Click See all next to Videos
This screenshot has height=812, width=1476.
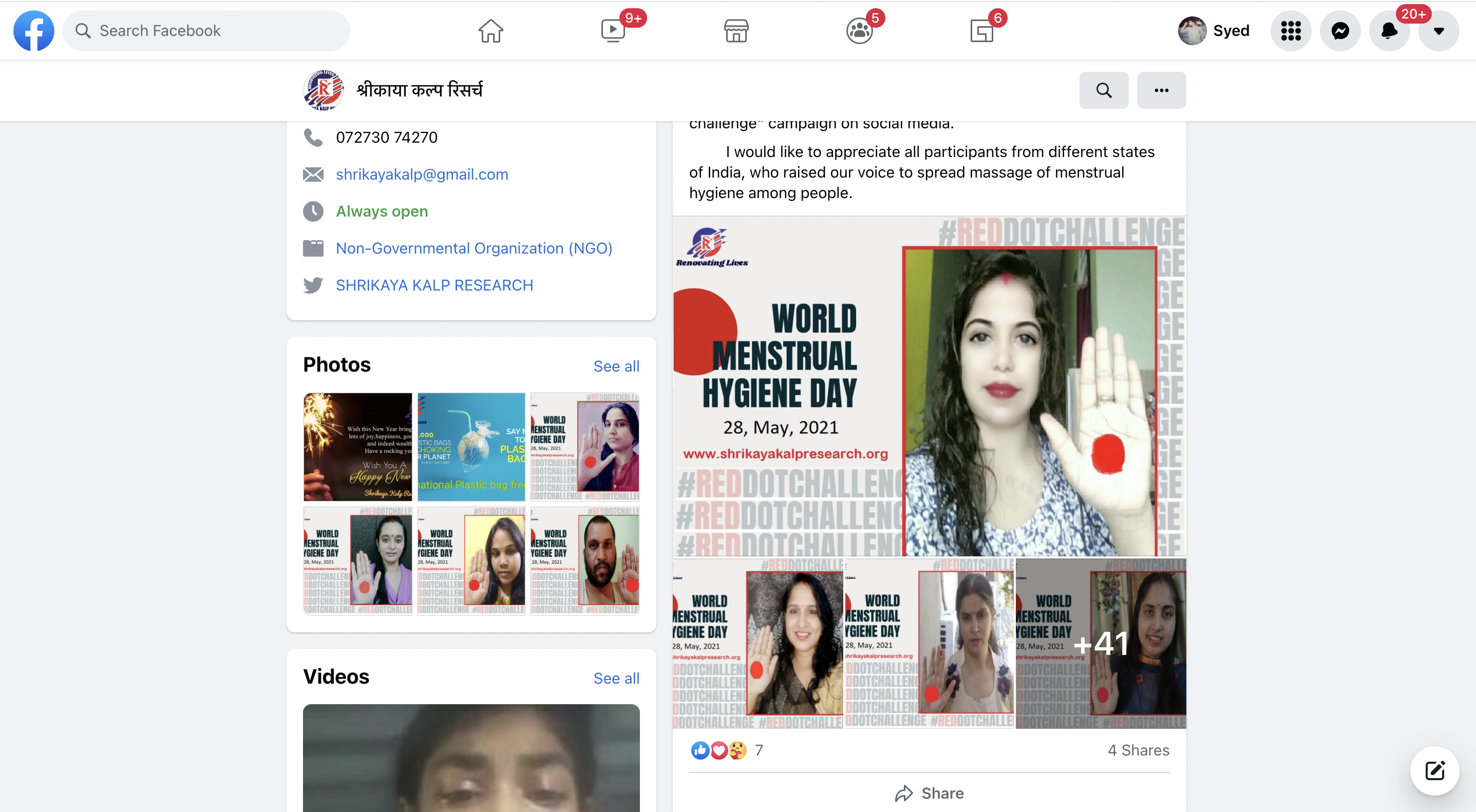pos(616,679)
